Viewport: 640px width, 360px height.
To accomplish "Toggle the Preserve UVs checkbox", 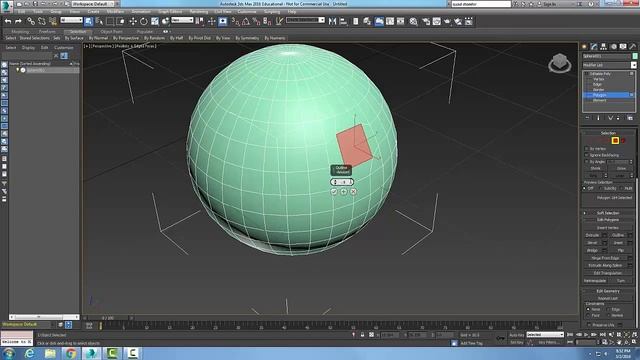I will [x=589, y=324].
